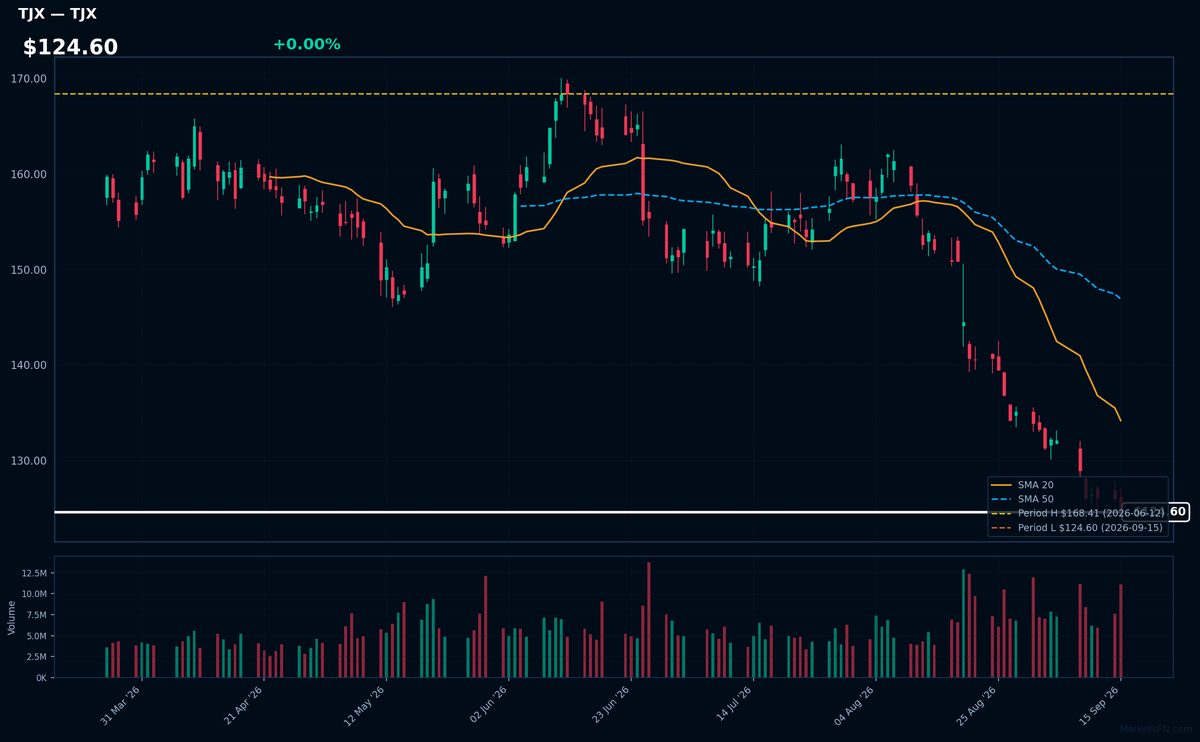Select the Period H $168.41 legend entry
1200x742 pixels.
[x=1076, y=512]
